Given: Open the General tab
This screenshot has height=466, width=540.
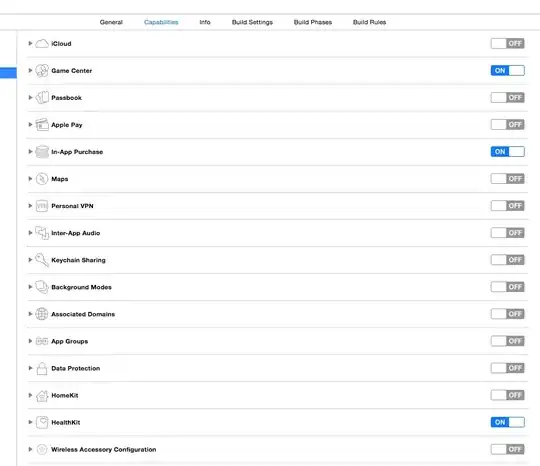Looking at the screenshot, I should point(111,22).
